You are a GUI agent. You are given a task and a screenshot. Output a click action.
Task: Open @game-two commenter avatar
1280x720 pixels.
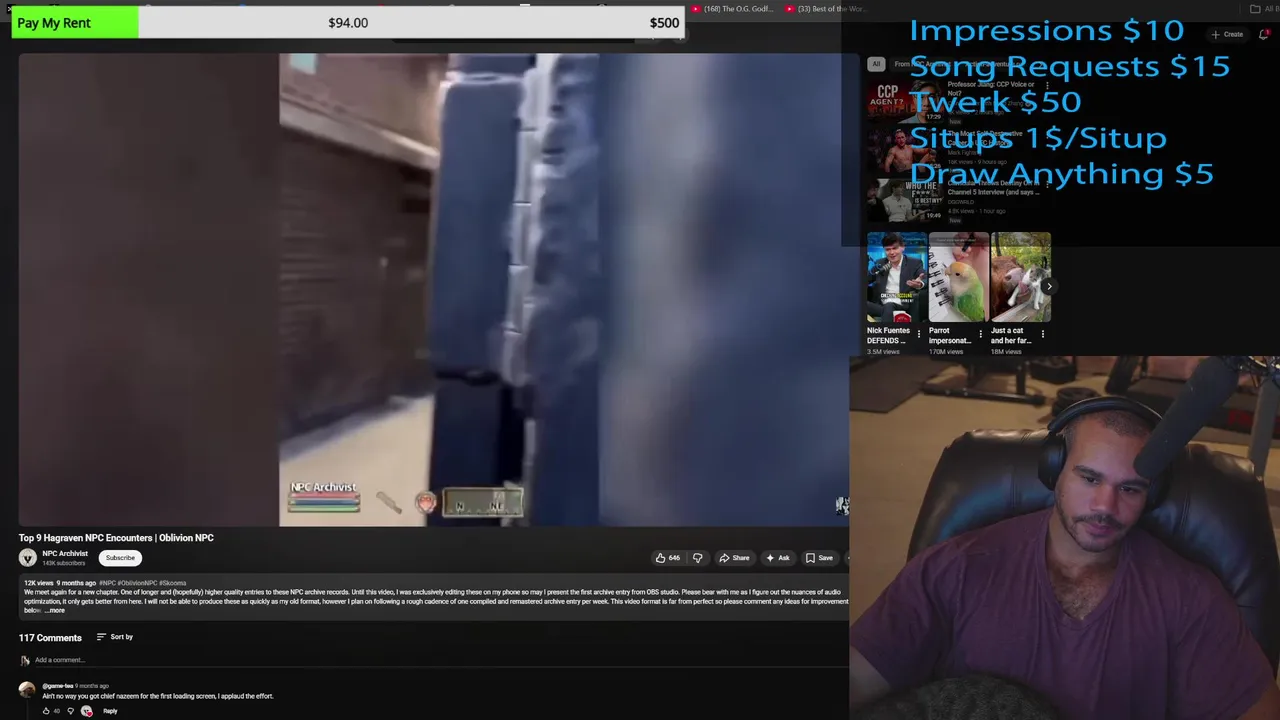pos(27,690)
